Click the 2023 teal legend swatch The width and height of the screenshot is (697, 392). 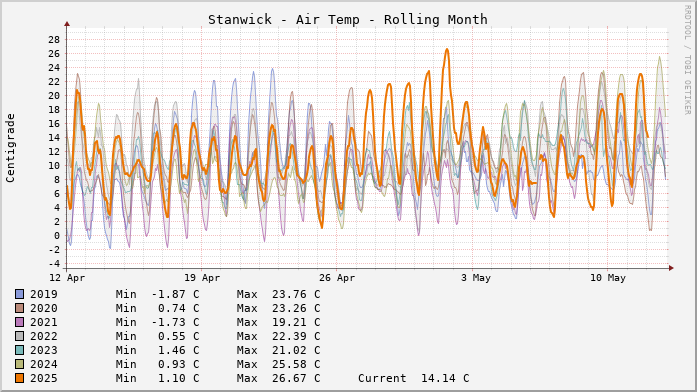[x=19, y=350]
